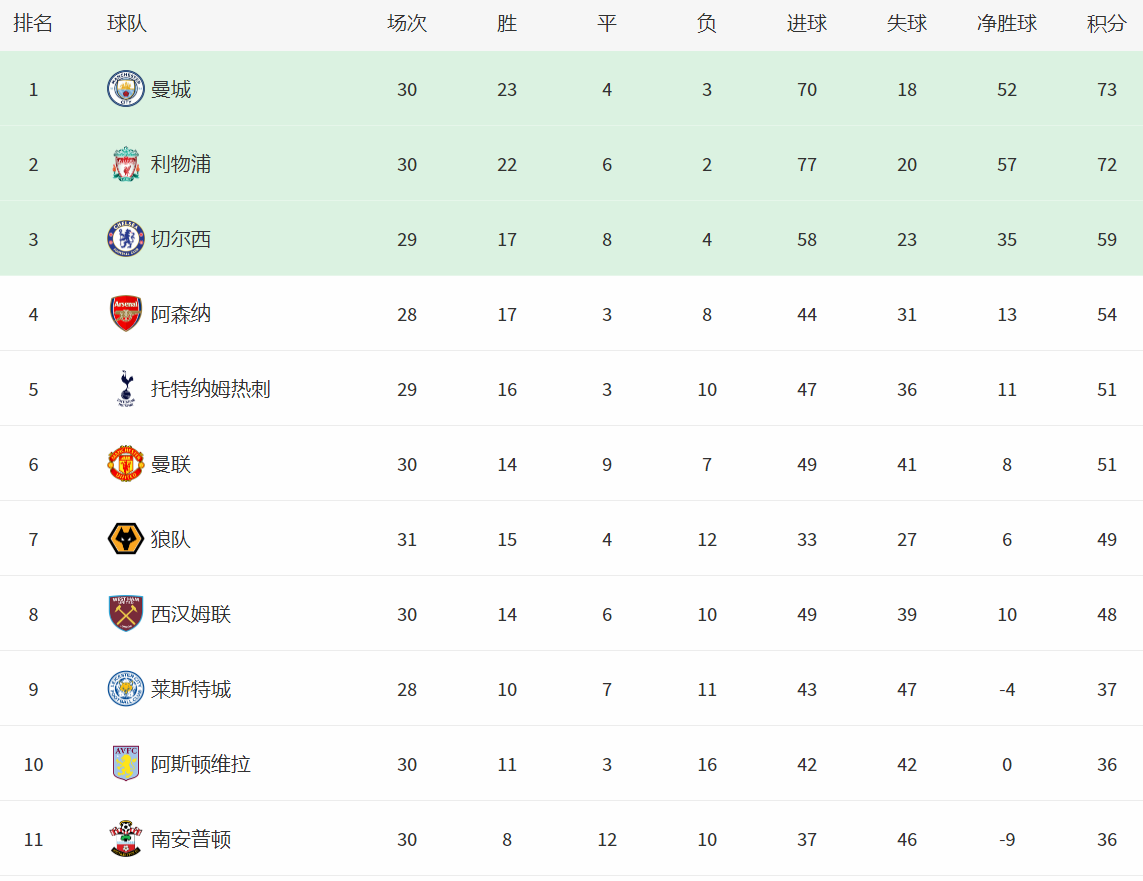Select the 净胜球 column header
Screen dimensions: 1143x881
1007,23
